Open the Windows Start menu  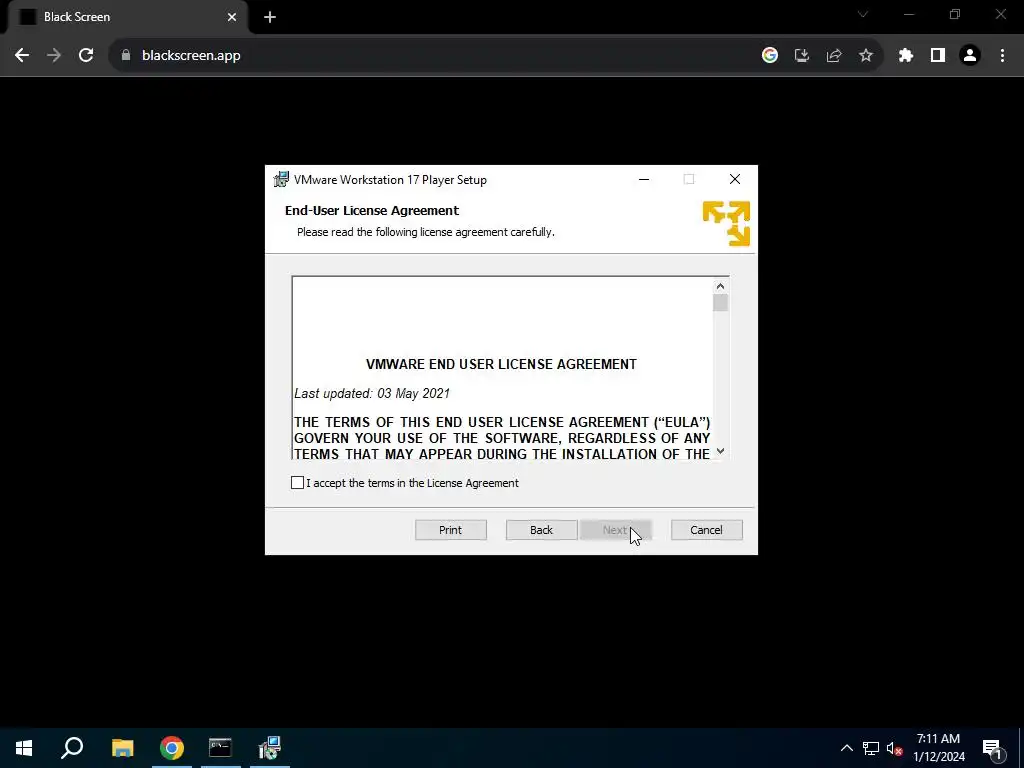24,748
